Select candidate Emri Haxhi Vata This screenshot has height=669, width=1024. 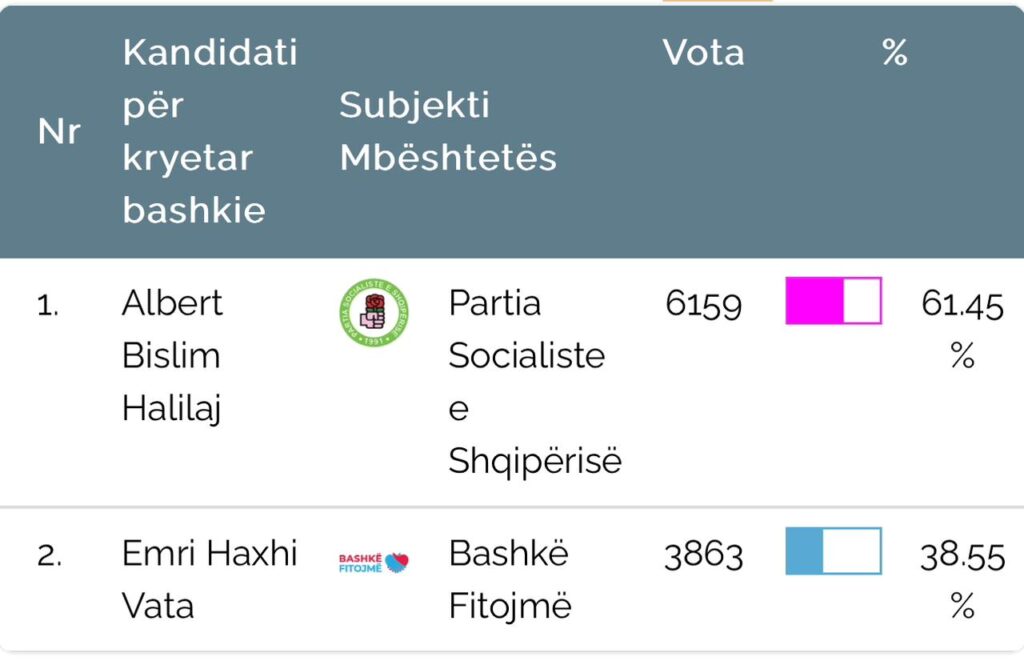pos(210,579)
